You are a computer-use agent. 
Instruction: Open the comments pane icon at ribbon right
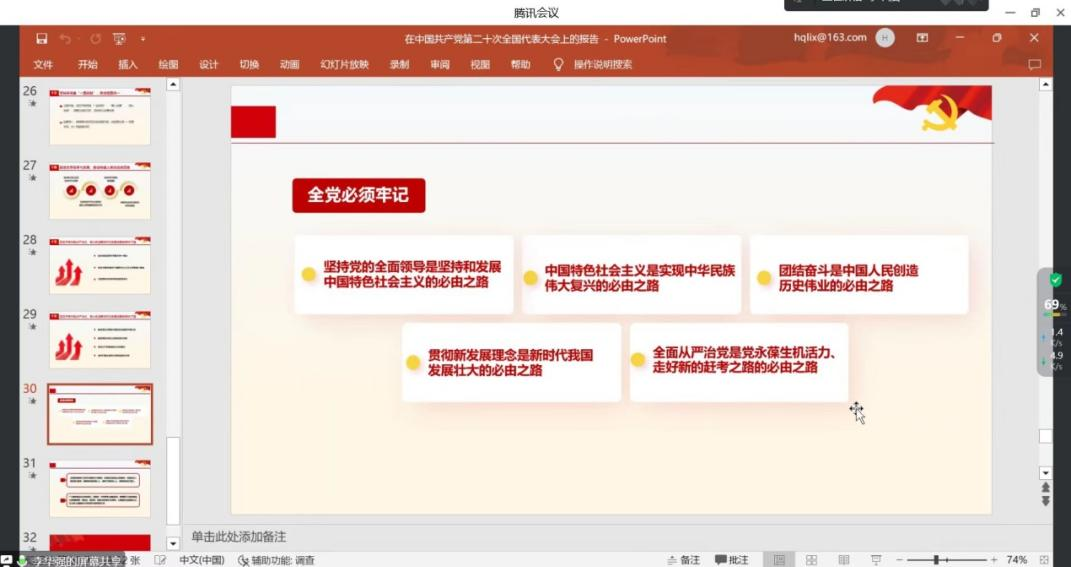[1034, 65]
